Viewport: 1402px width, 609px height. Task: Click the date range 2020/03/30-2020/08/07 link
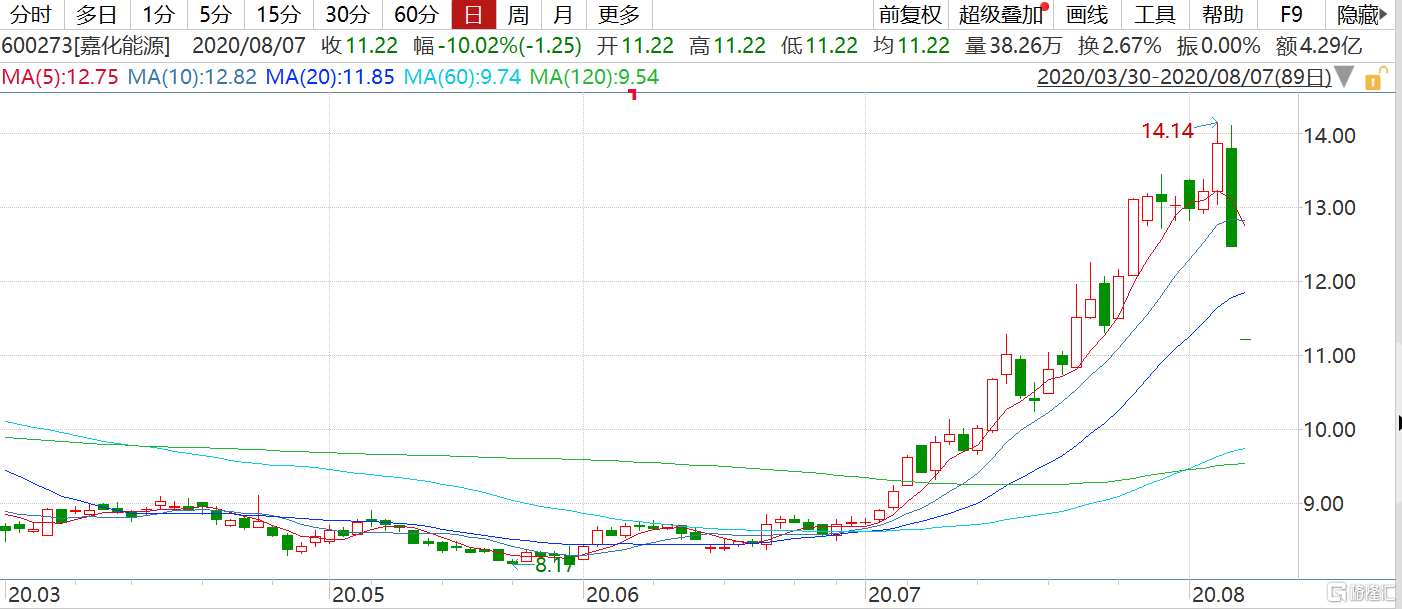pyautogui.click(x=1184, y=77)
